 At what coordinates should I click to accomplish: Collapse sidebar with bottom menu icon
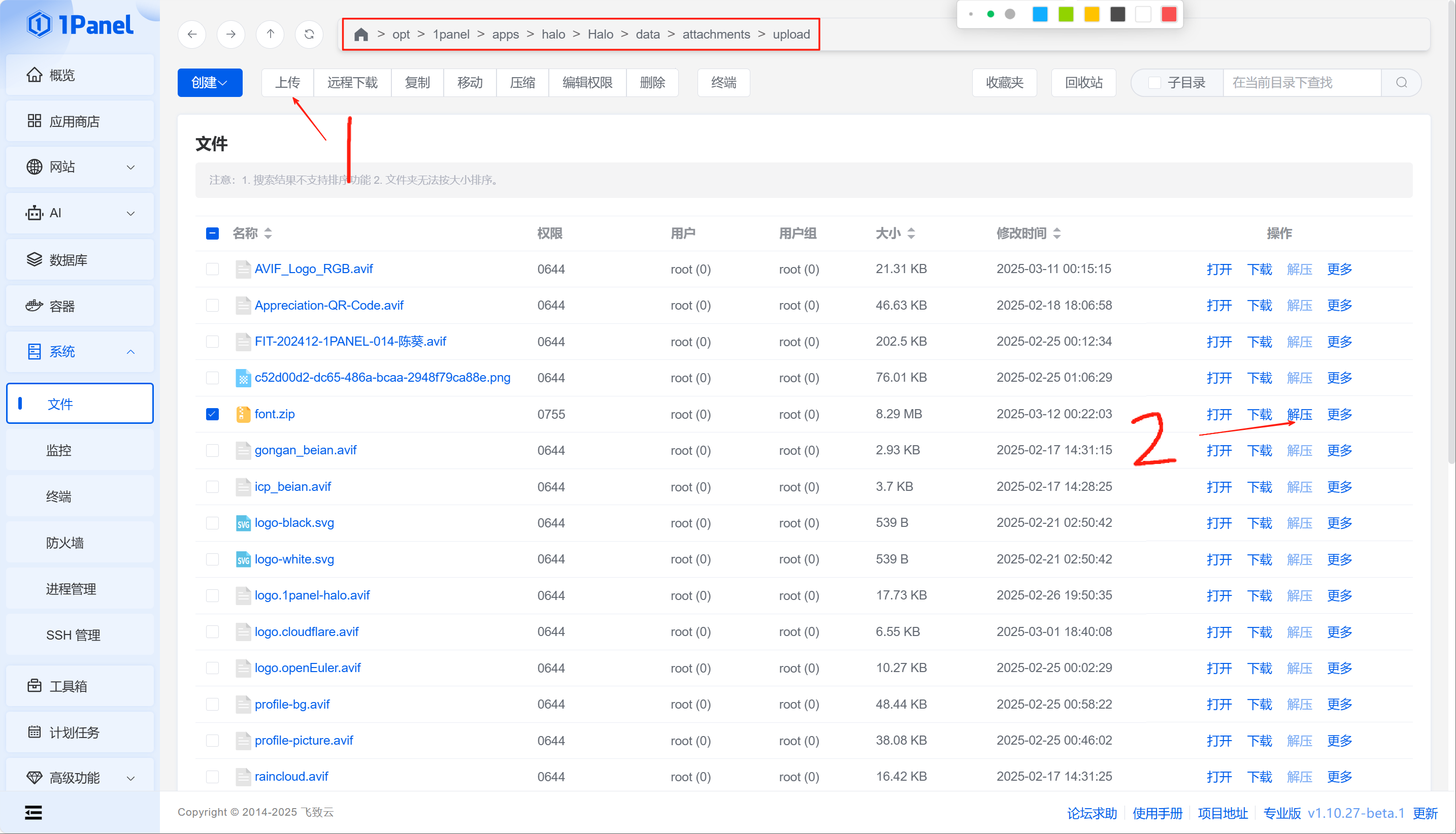tap(33, 812)
